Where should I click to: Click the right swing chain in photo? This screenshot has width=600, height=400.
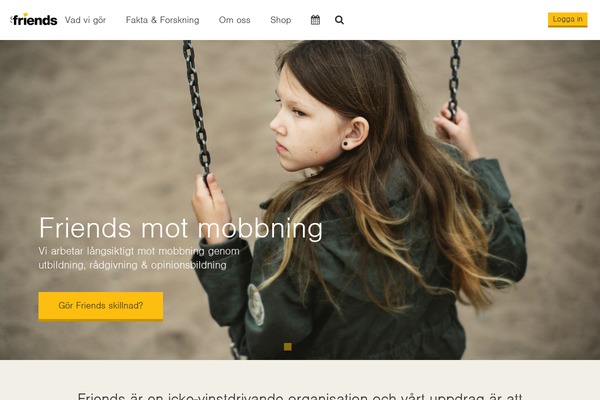pos(454,78)
